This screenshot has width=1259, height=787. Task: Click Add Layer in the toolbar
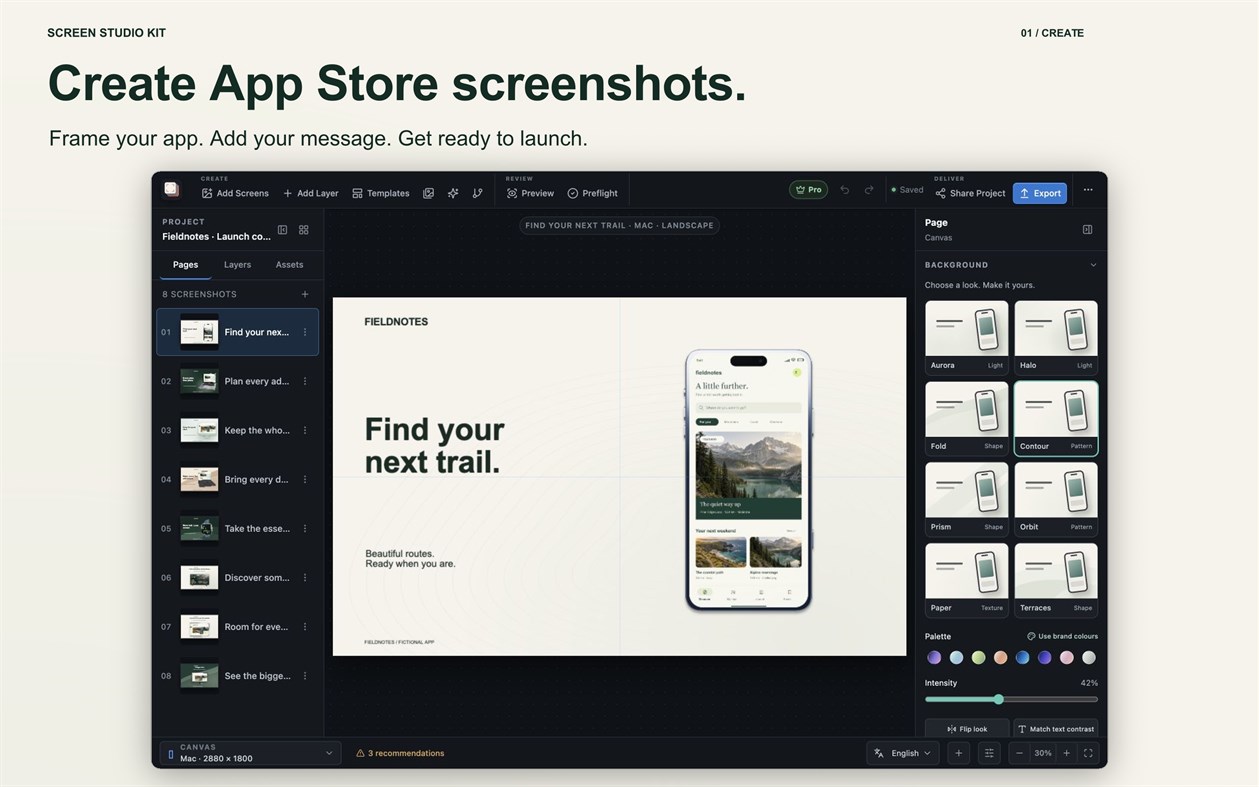(x=311, y=193)
